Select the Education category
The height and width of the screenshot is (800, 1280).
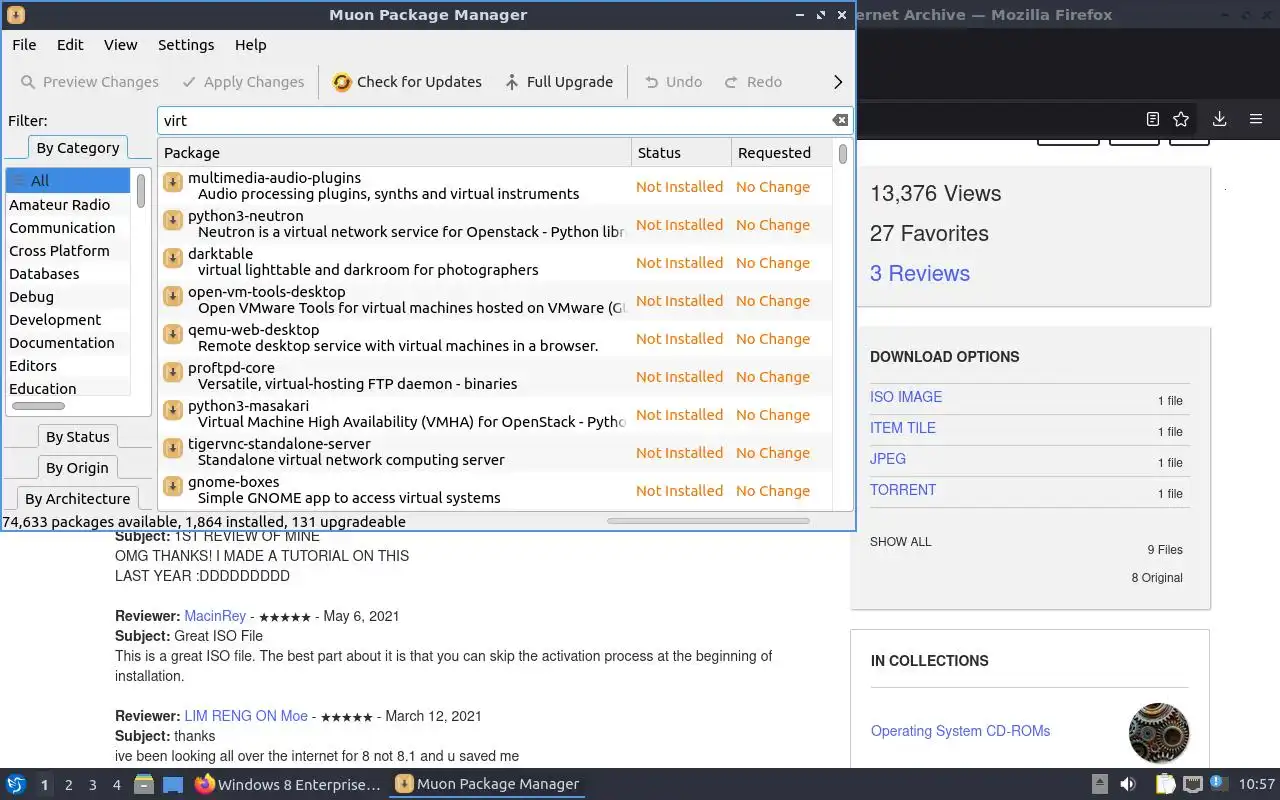coord(68,389)
